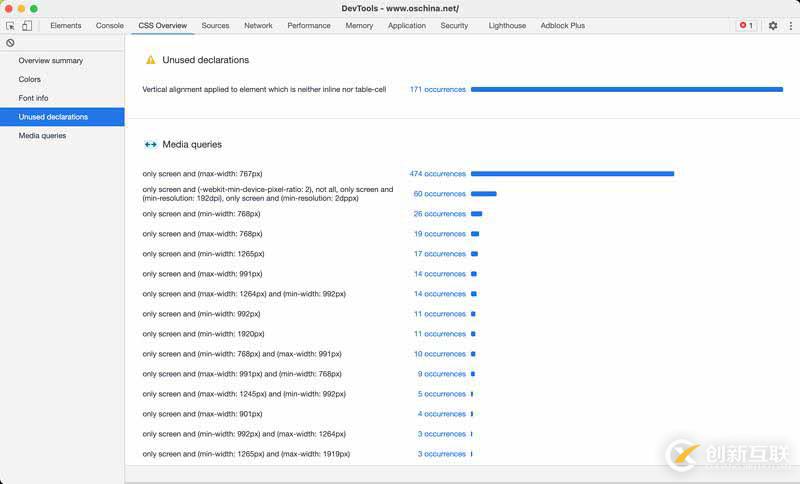This screenshot has width=800, height=484.
Task: Open the Memory tab
Action: point(359,26)
